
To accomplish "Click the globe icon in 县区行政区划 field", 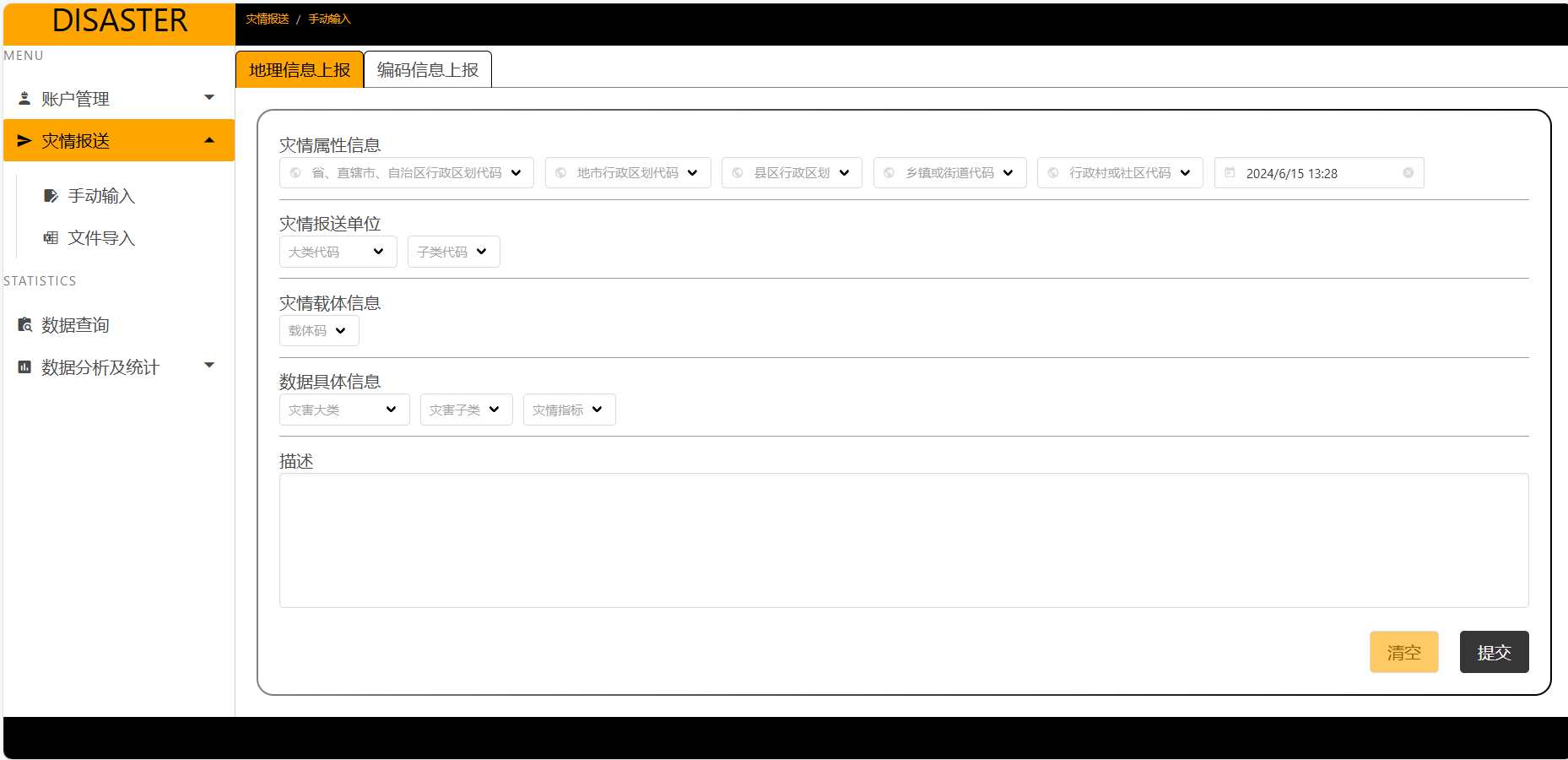I will pyautogui.click(x=738, y=173).
